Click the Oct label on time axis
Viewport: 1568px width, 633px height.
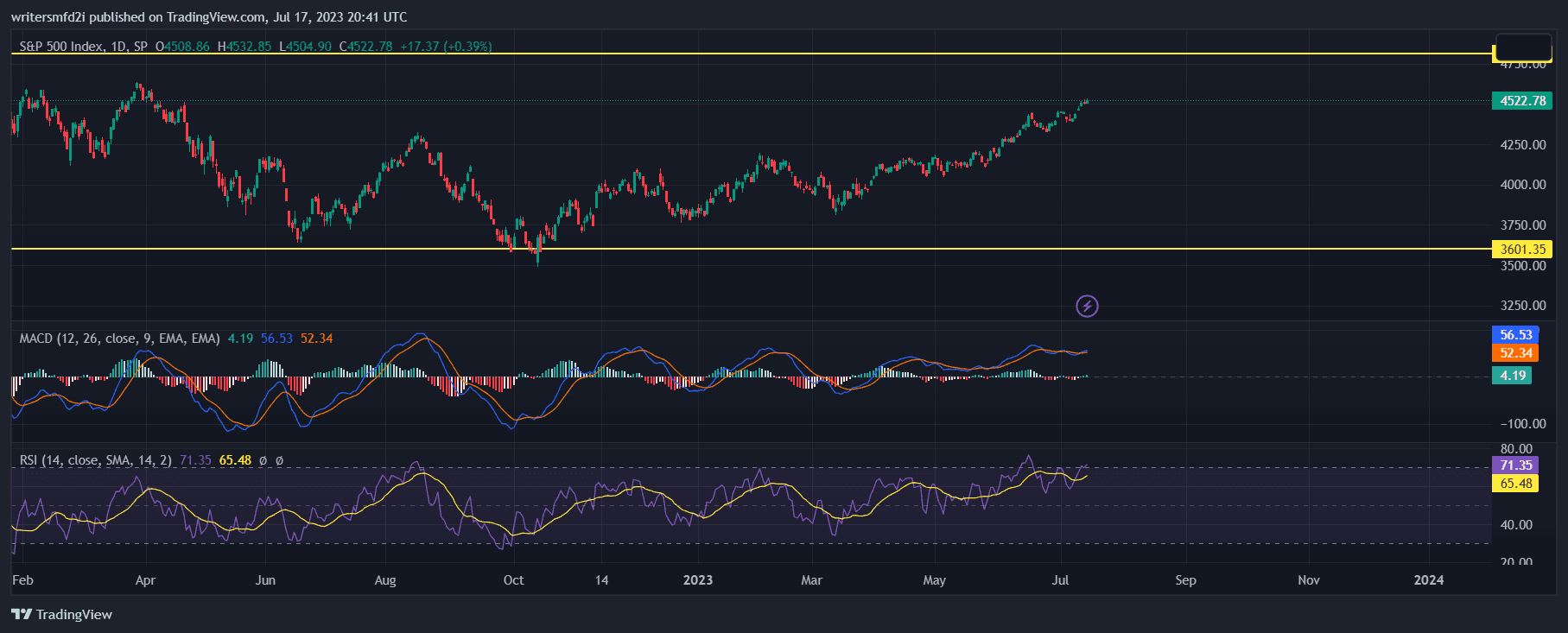(513, 580)
